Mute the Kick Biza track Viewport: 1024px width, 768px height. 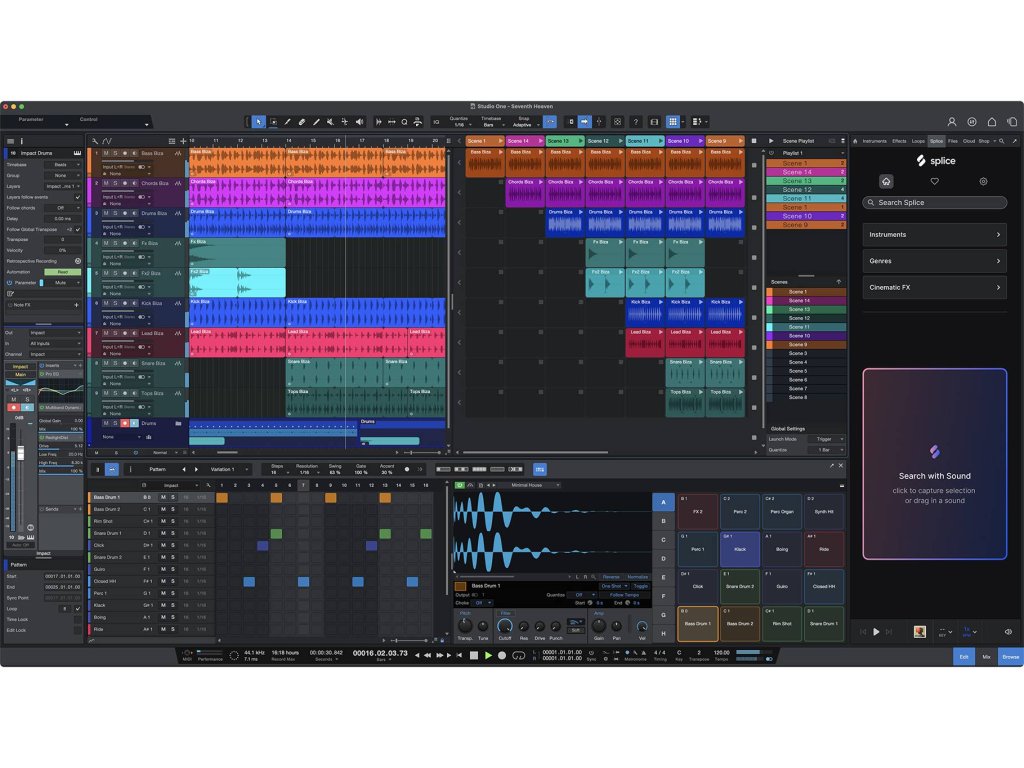coord(106,304)
